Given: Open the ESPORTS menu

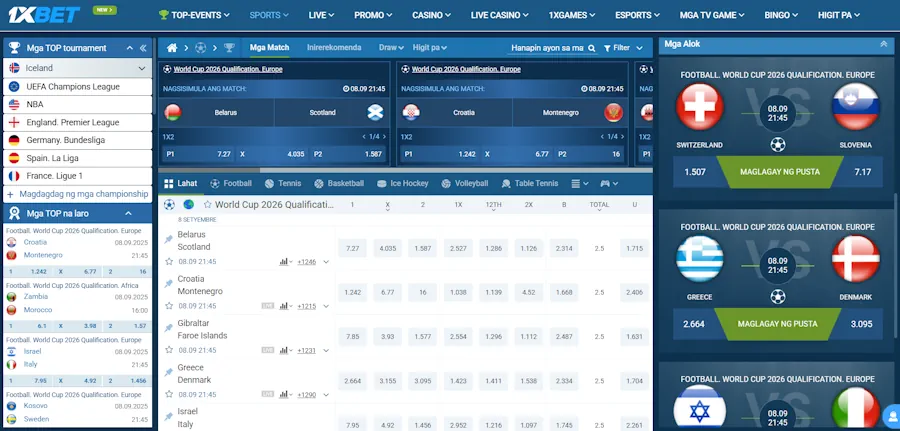Looking at the screenshot, I should tap(637, 15).
